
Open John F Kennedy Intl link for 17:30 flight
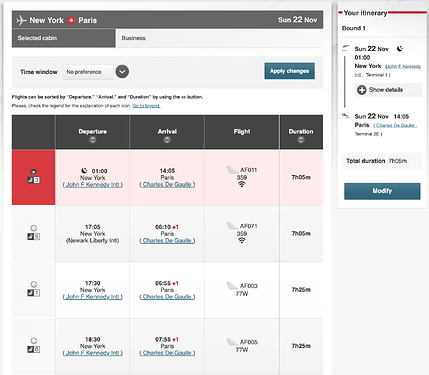(93, 297)
